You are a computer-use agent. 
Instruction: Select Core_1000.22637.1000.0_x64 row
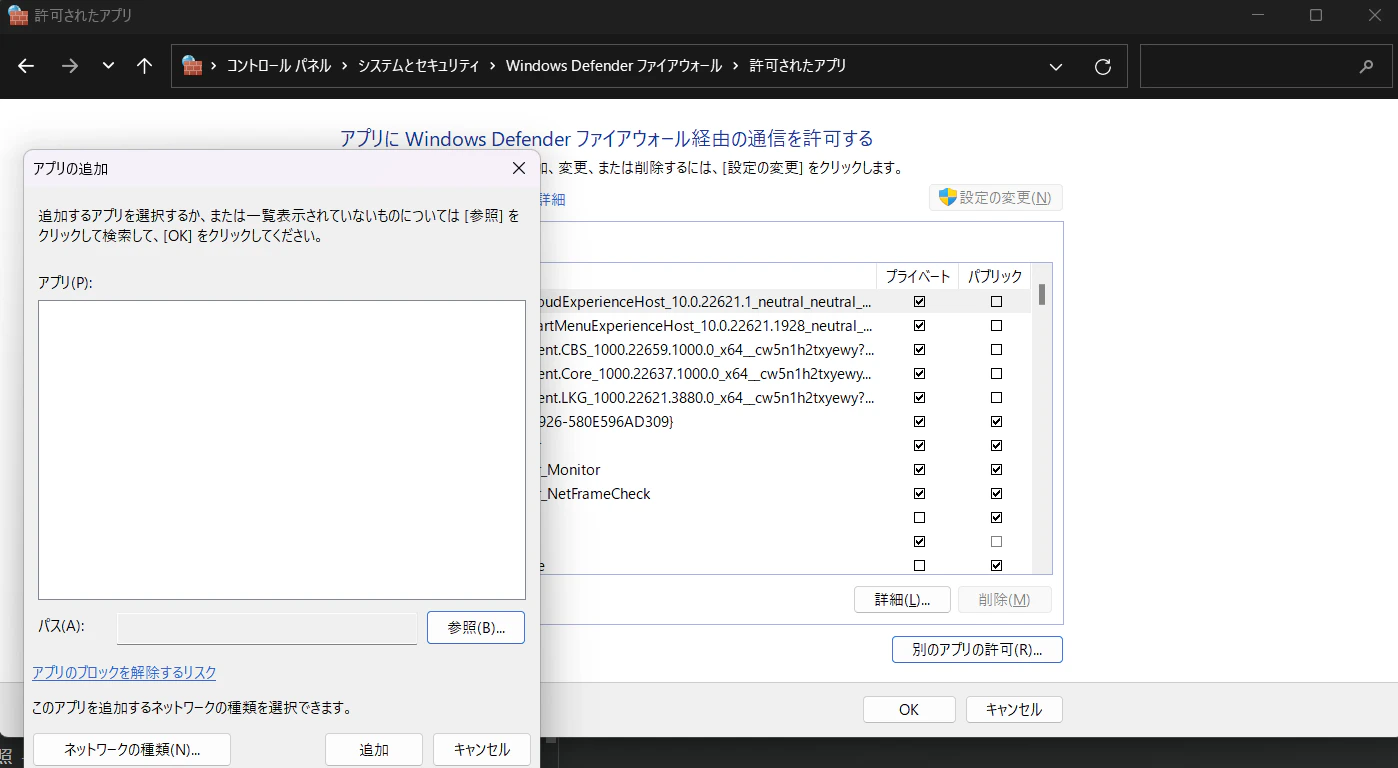click(x=785, y=374)
